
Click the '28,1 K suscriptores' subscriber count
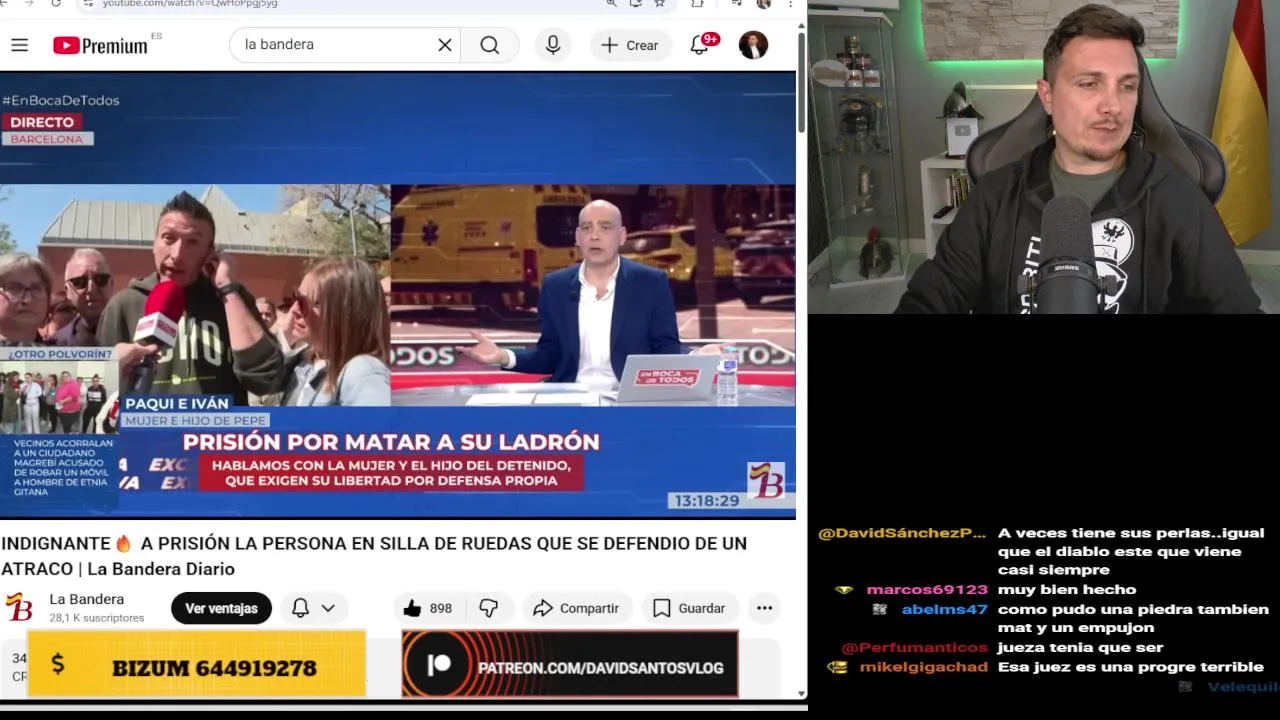point(97,618)
